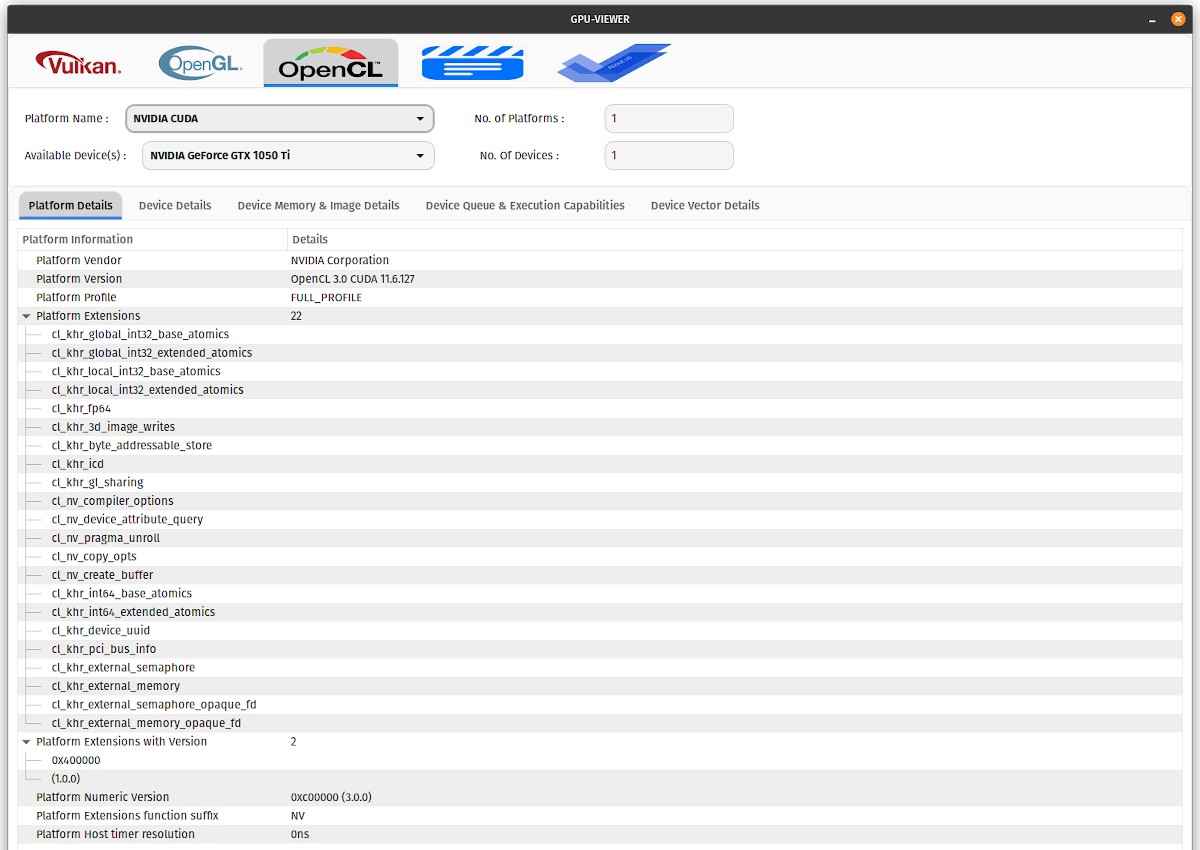This screenshot has height=850, width=1200.
Task: Select the cl_nv_pragma_unroll row
Action: coord(600,538)
